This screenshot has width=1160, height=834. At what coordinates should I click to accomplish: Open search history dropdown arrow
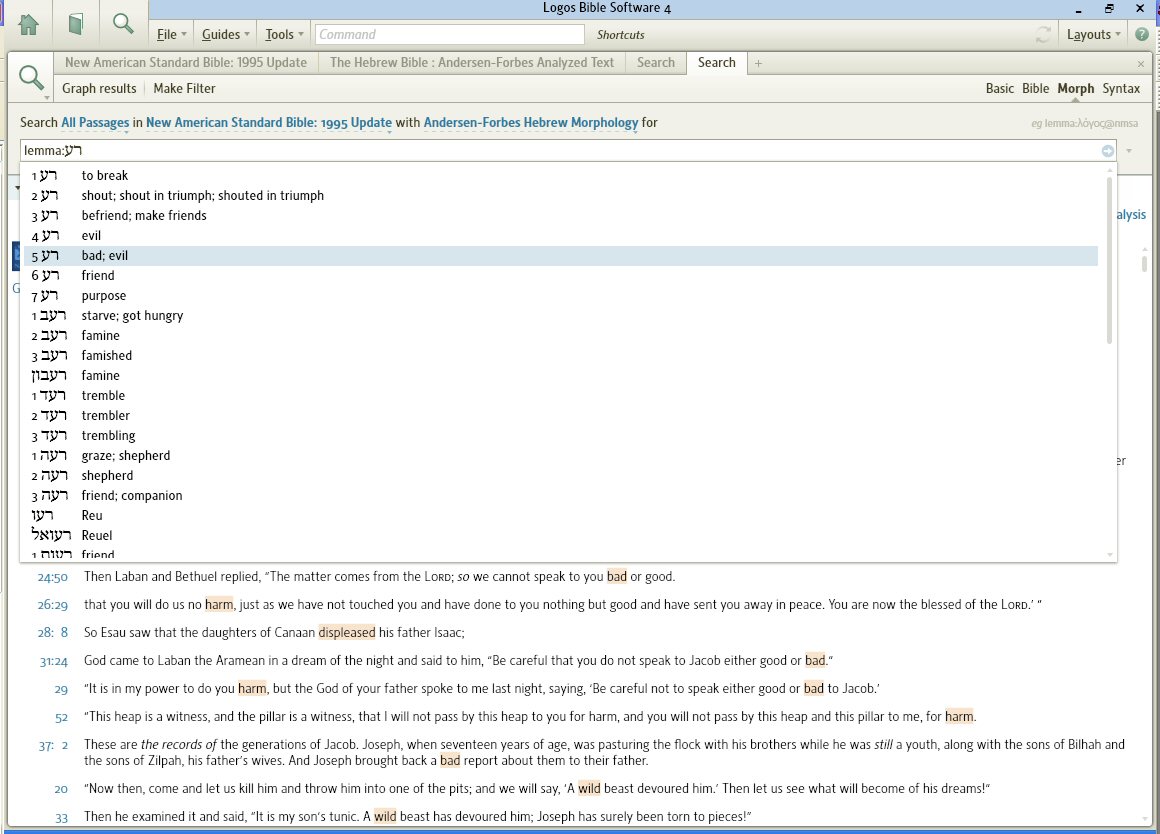[1129, 151]
